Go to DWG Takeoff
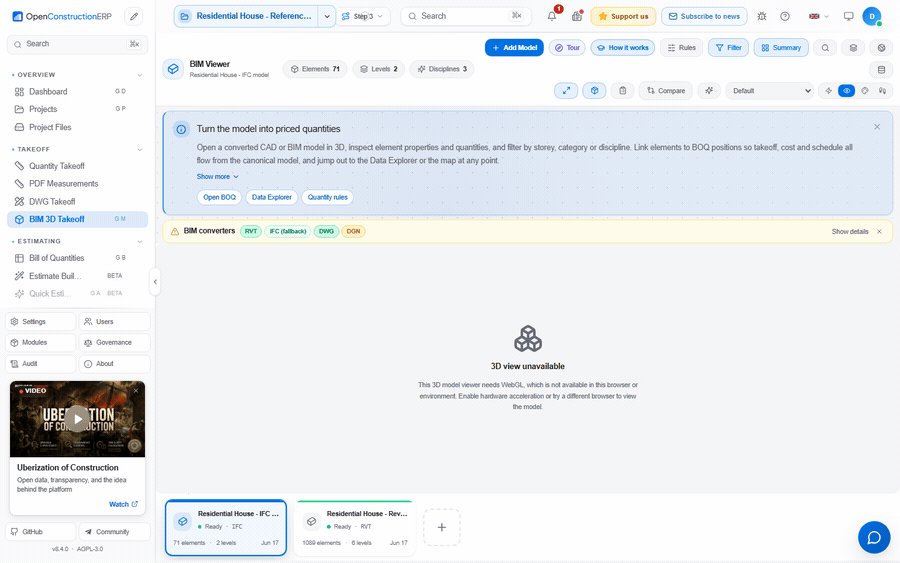 tap(77, 201)
